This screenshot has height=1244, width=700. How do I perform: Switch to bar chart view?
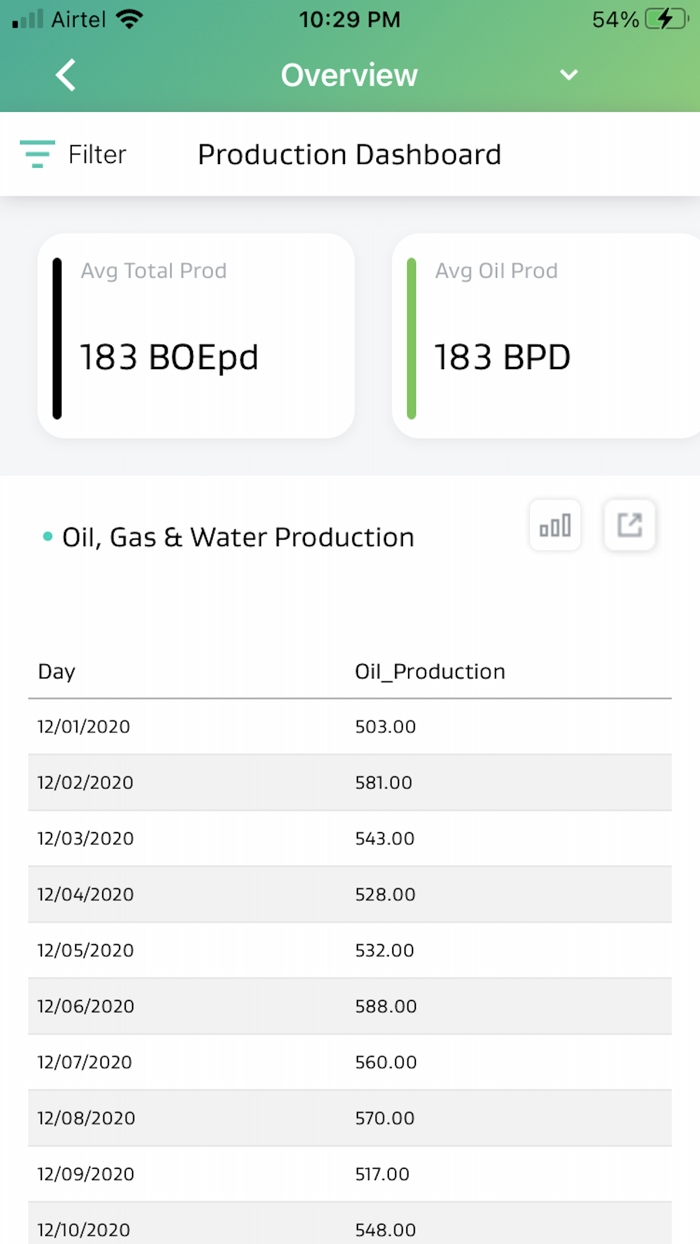pyautogui.click(x=555, y=525)
